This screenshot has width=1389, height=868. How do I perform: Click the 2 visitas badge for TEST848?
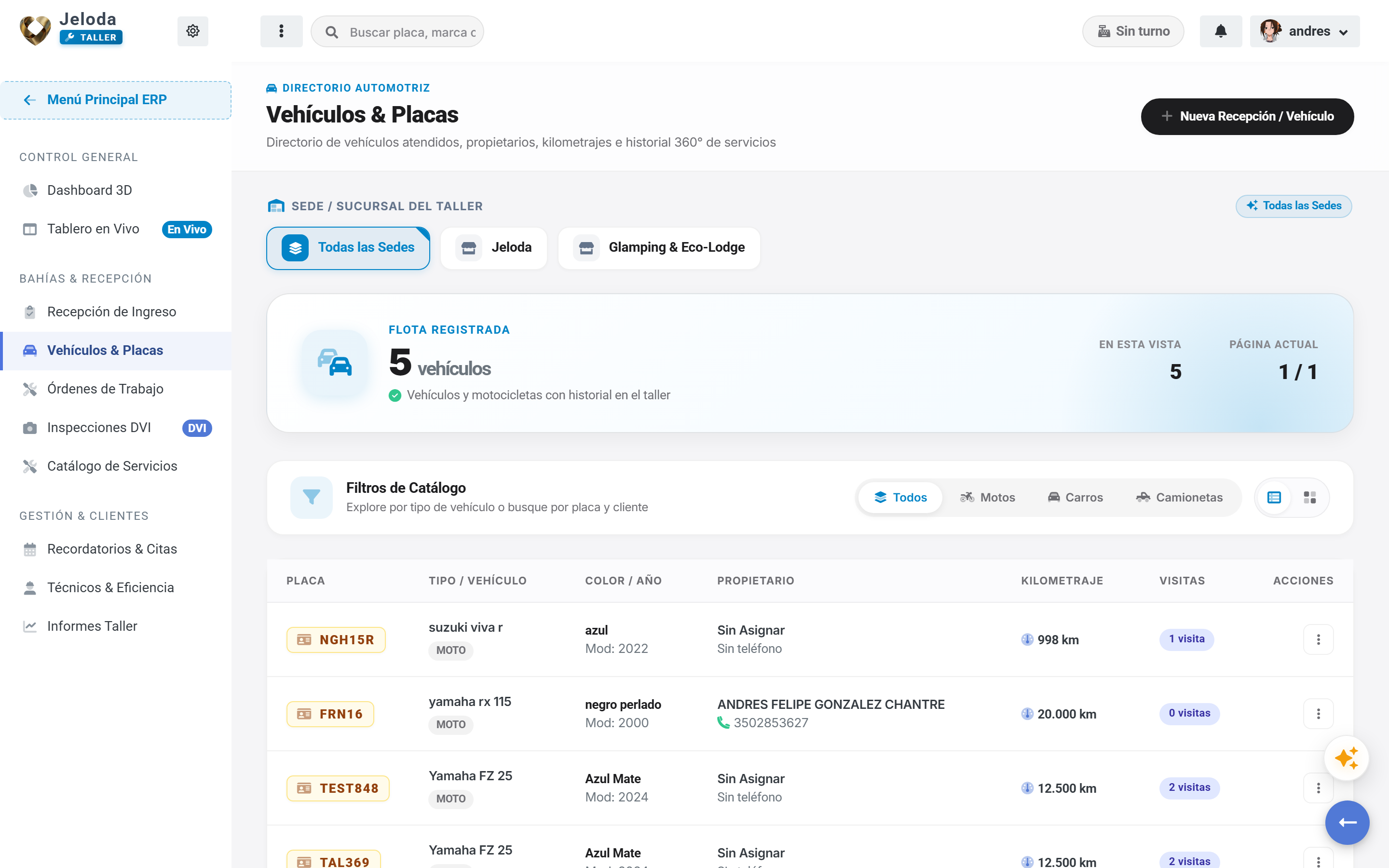coord(1189,787)
